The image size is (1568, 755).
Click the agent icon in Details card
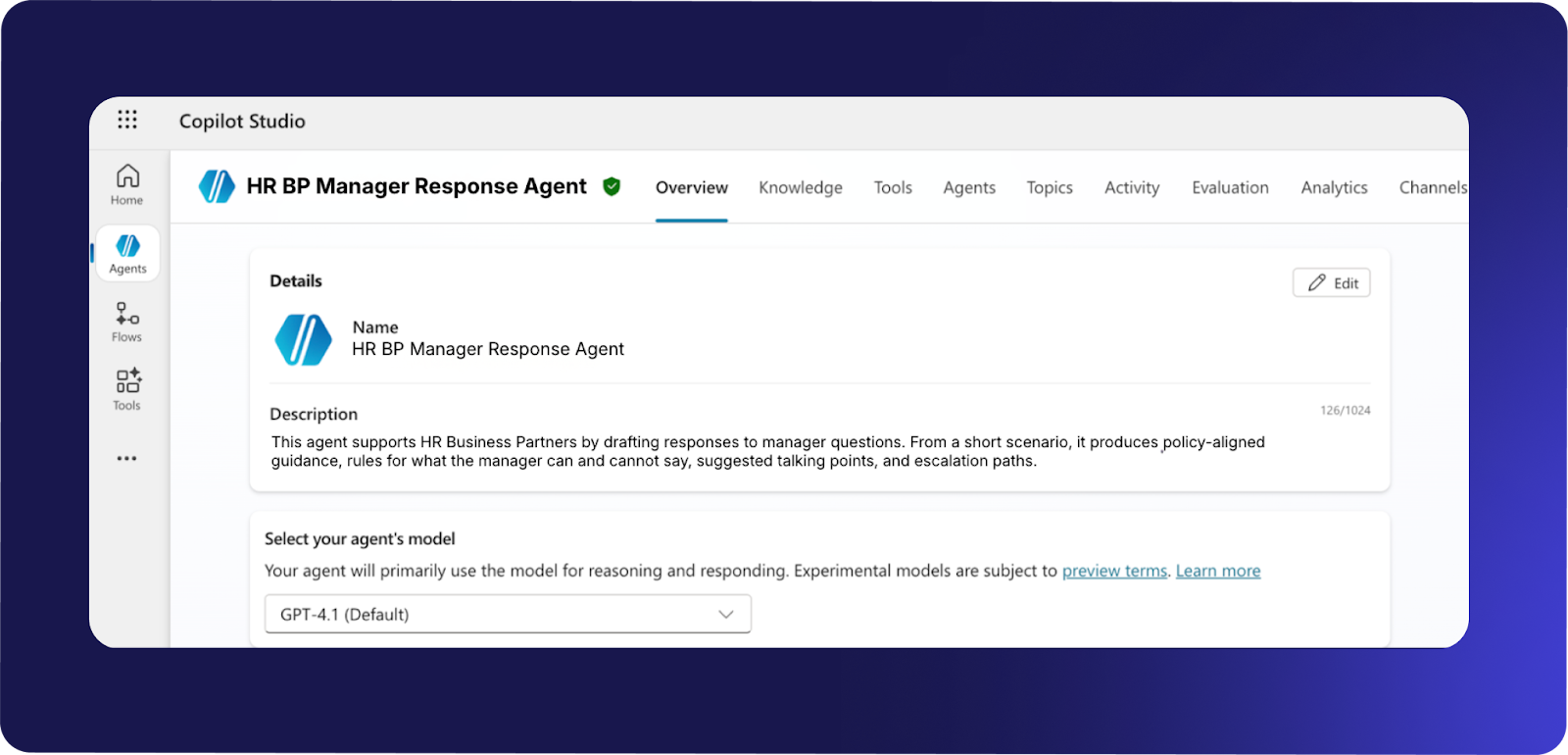point(304,339)
